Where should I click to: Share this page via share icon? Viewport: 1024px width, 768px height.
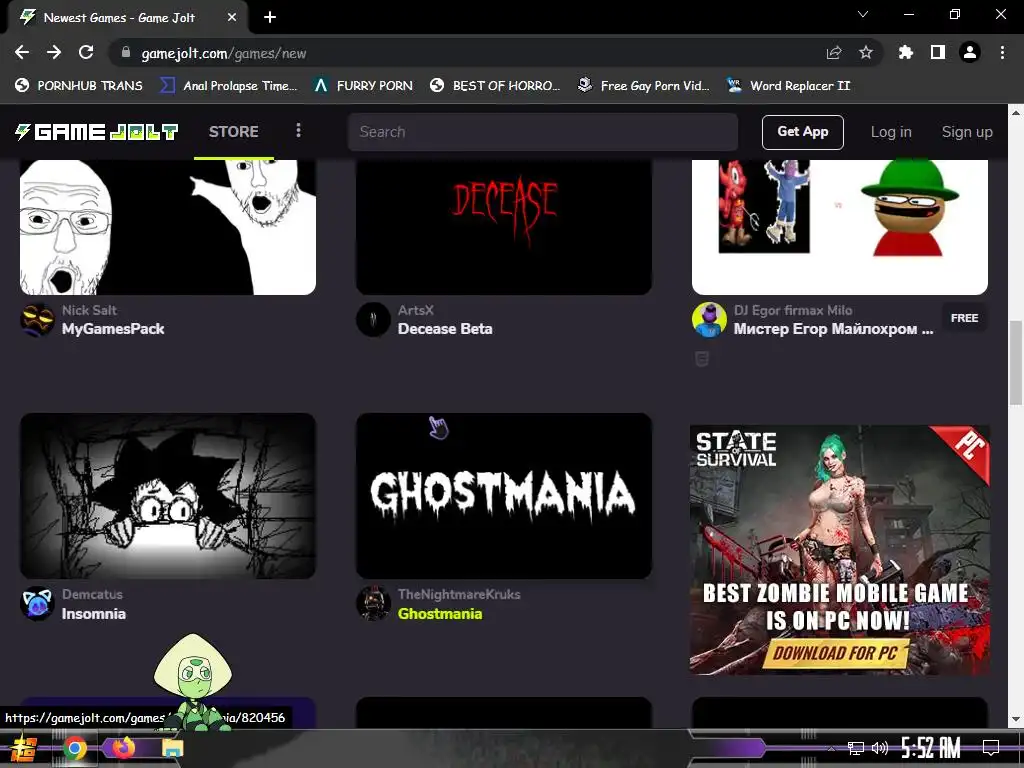(x=834, y=53)
